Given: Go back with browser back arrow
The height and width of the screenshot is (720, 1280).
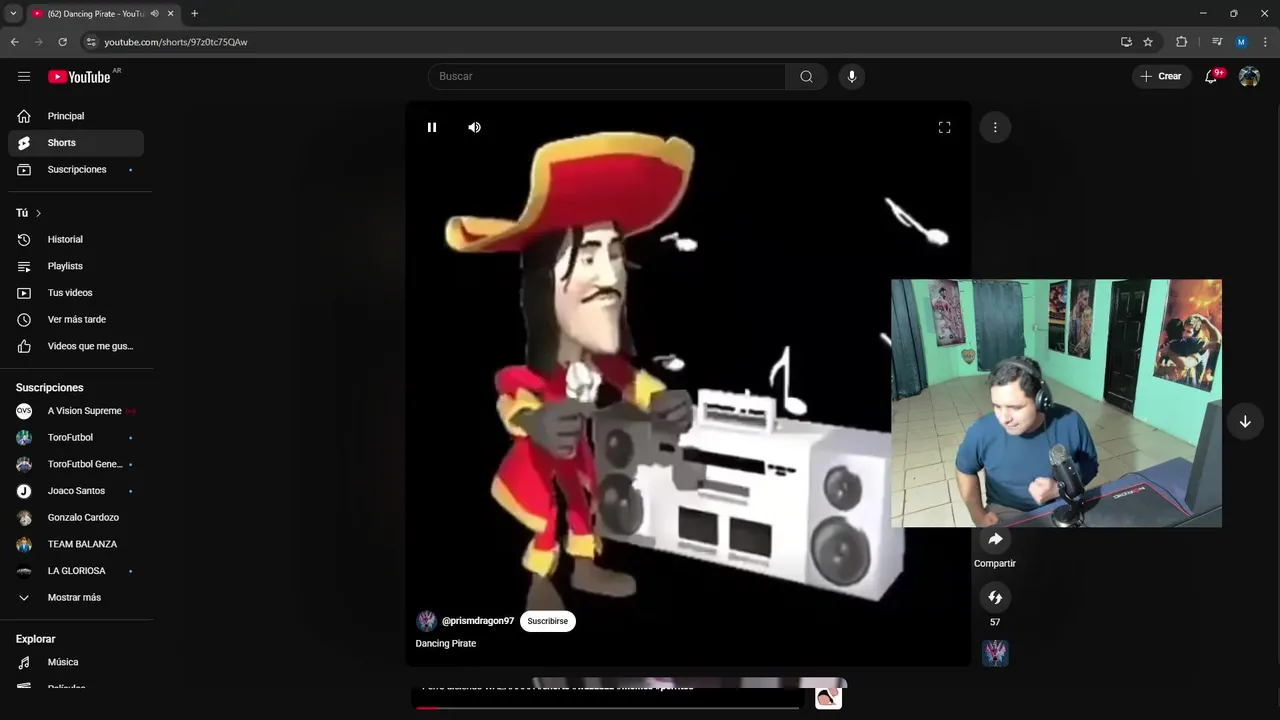Looking at the screenshot, I should (14, 42).
